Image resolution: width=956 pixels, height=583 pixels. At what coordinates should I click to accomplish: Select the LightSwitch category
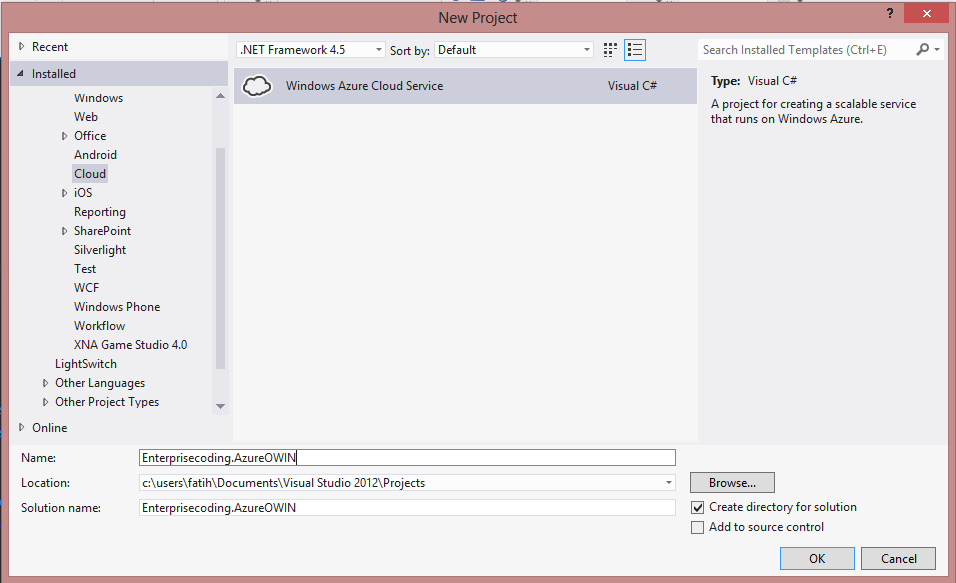coord(86,364)
